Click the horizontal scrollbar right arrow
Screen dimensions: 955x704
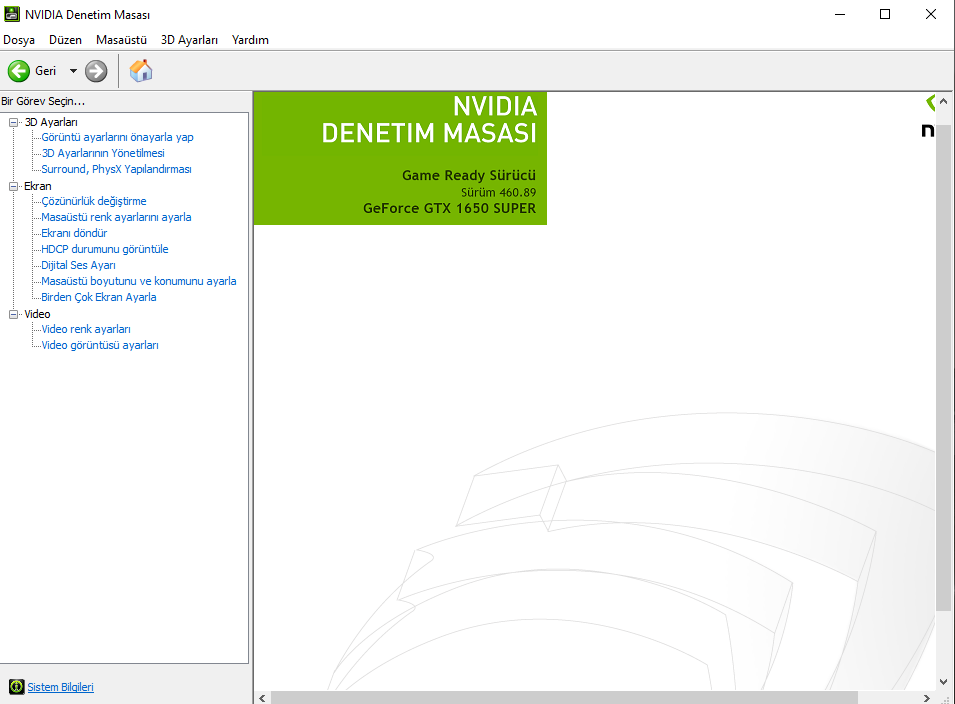(926, 697)
